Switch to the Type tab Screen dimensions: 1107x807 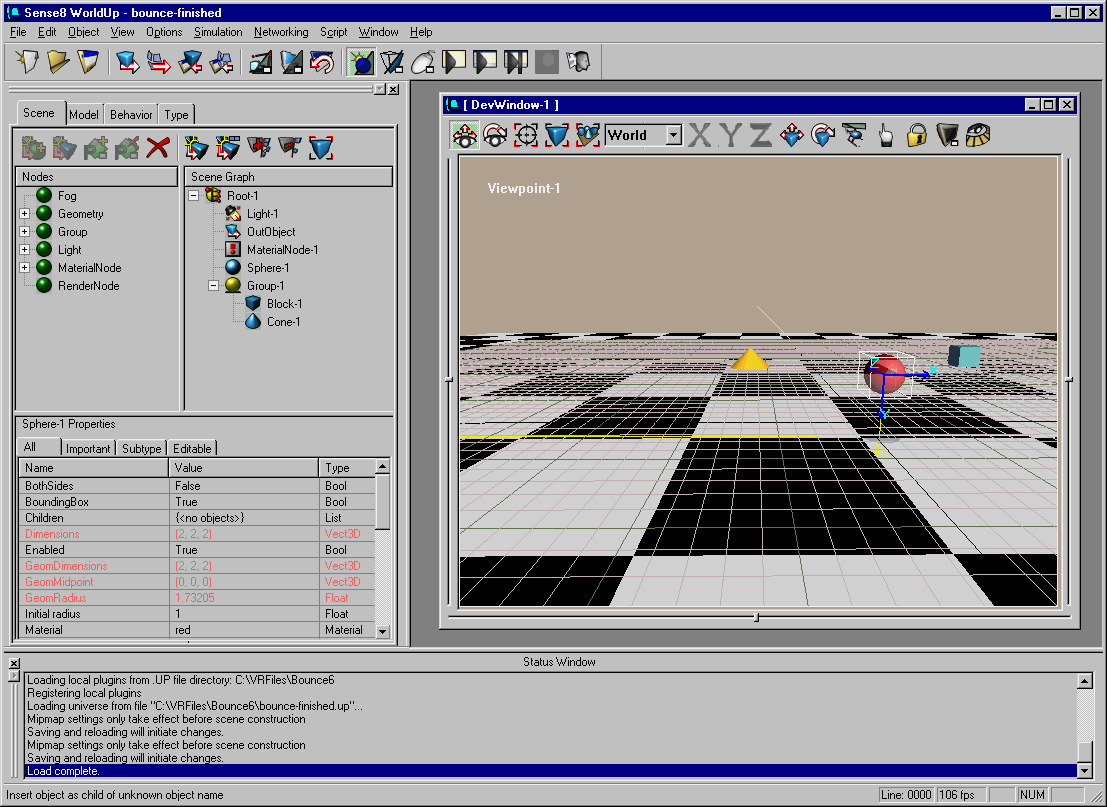[x=176, y=114]
